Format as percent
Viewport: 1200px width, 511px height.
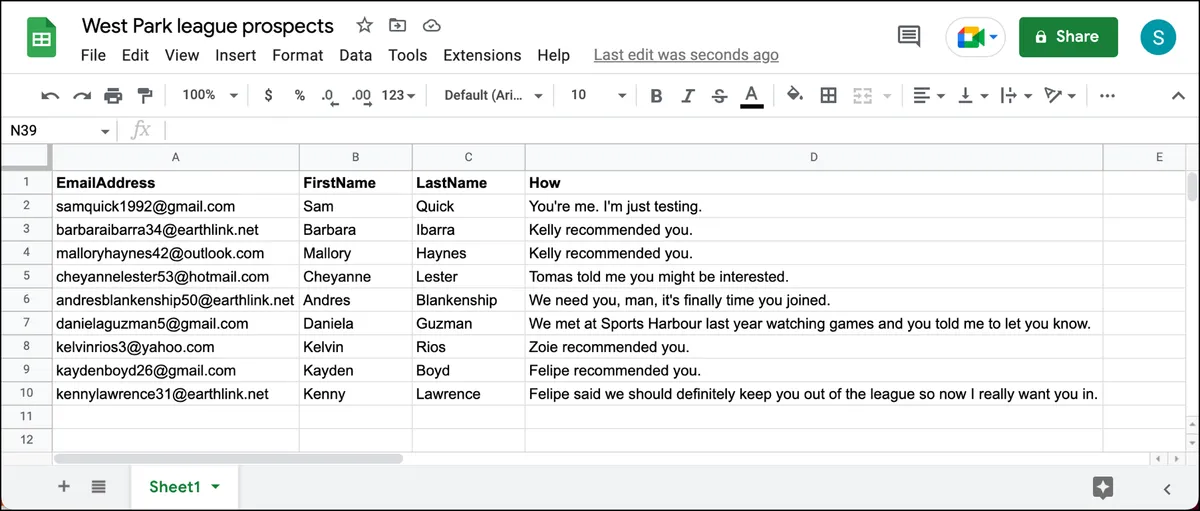tap(299, 95)
